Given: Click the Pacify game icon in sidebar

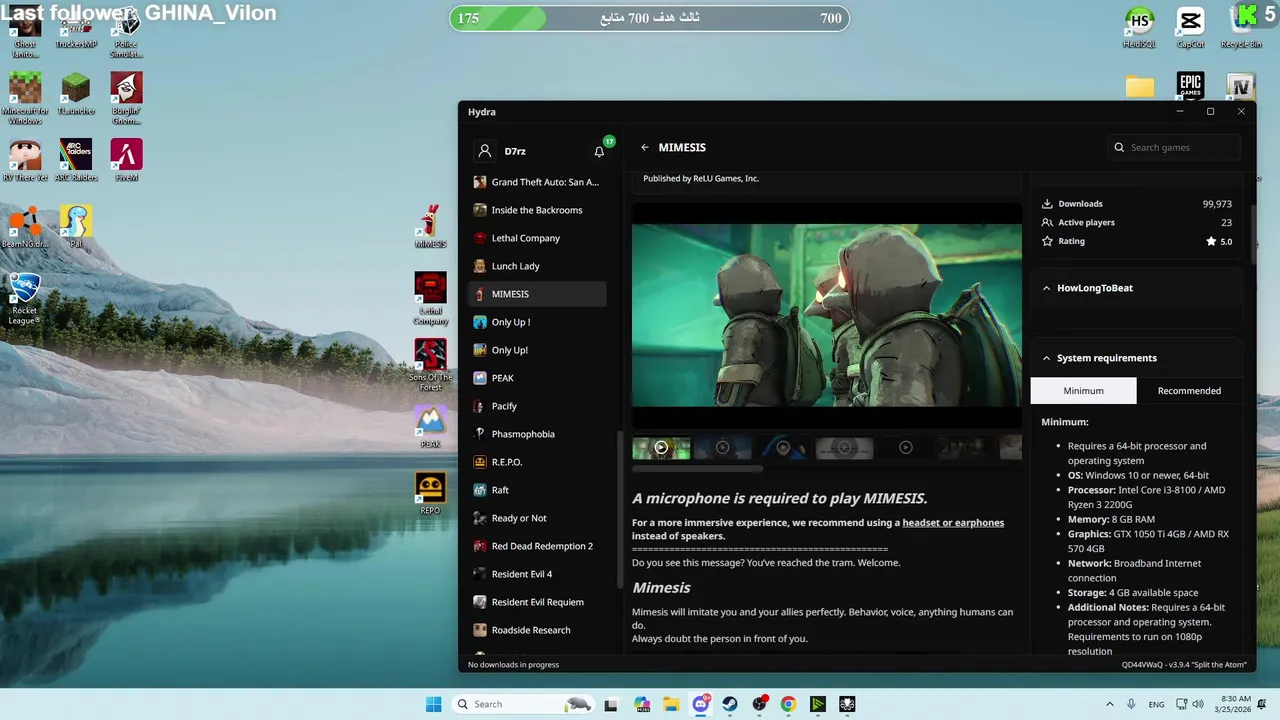Looking at the screenshot, I should coord(480,406).
